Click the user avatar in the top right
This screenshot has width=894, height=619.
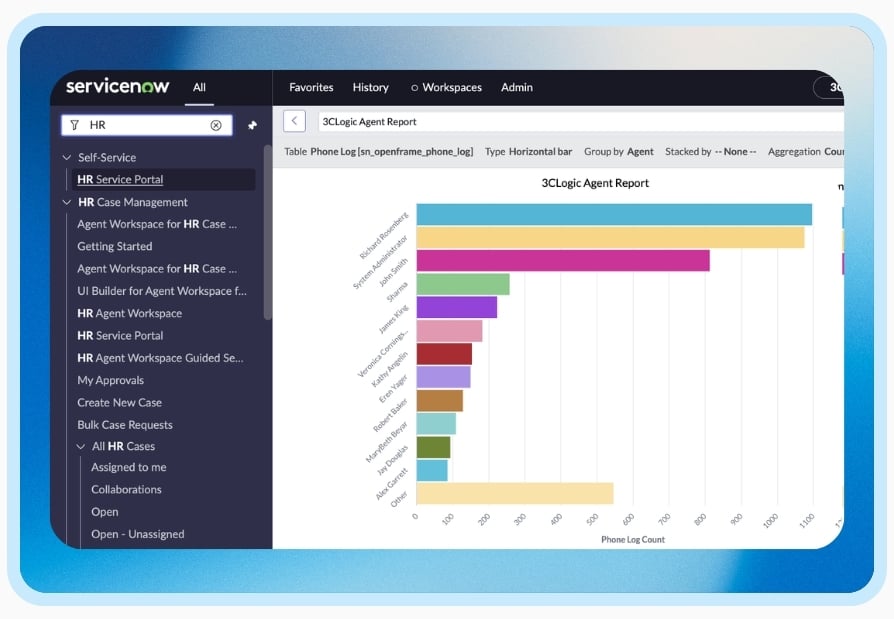(x=840, y=88)
